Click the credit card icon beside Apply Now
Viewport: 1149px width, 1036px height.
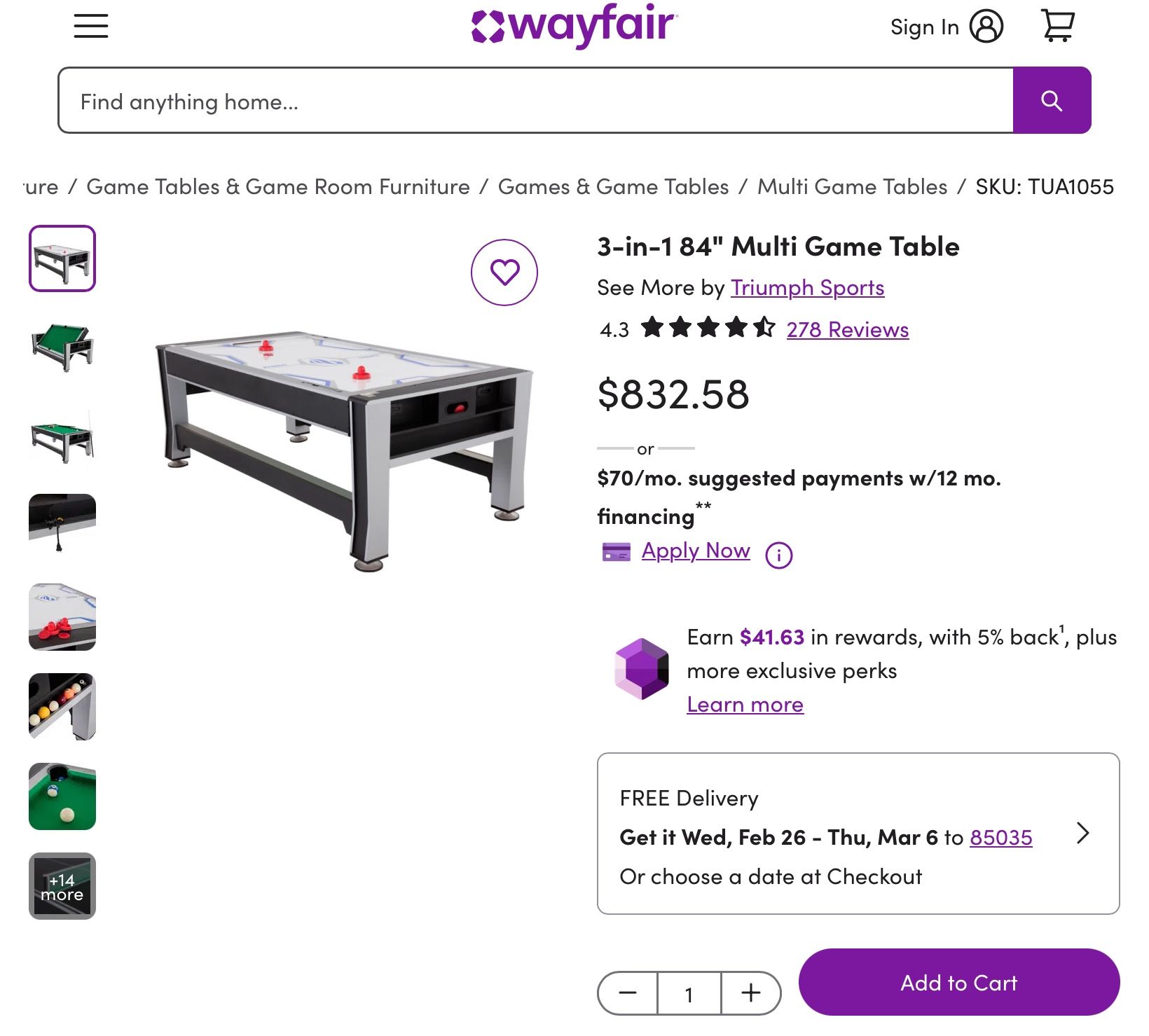pos(615,553)
